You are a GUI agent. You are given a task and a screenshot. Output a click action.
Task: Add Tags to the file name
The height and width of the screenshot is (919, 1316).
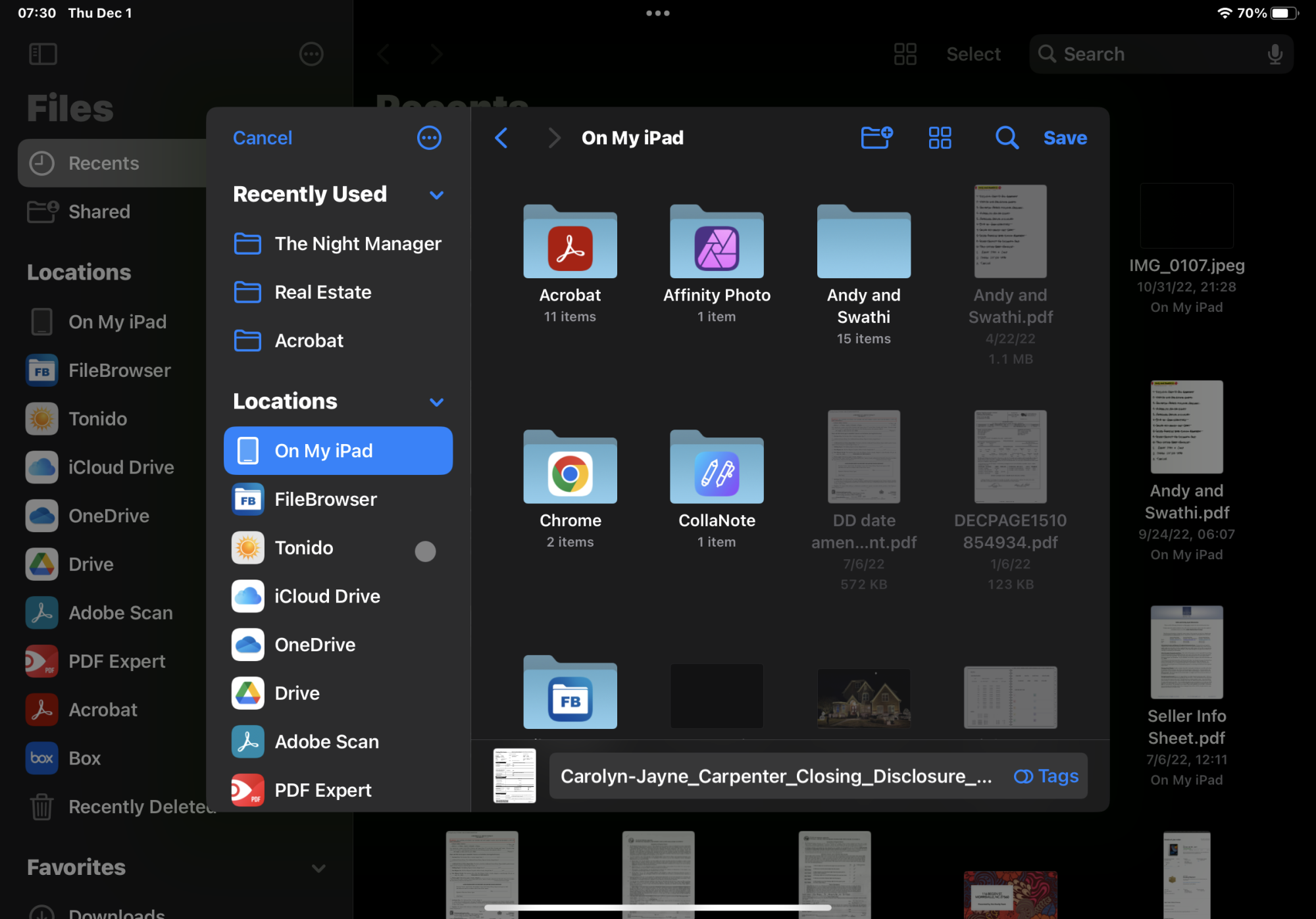[1046, 776]
